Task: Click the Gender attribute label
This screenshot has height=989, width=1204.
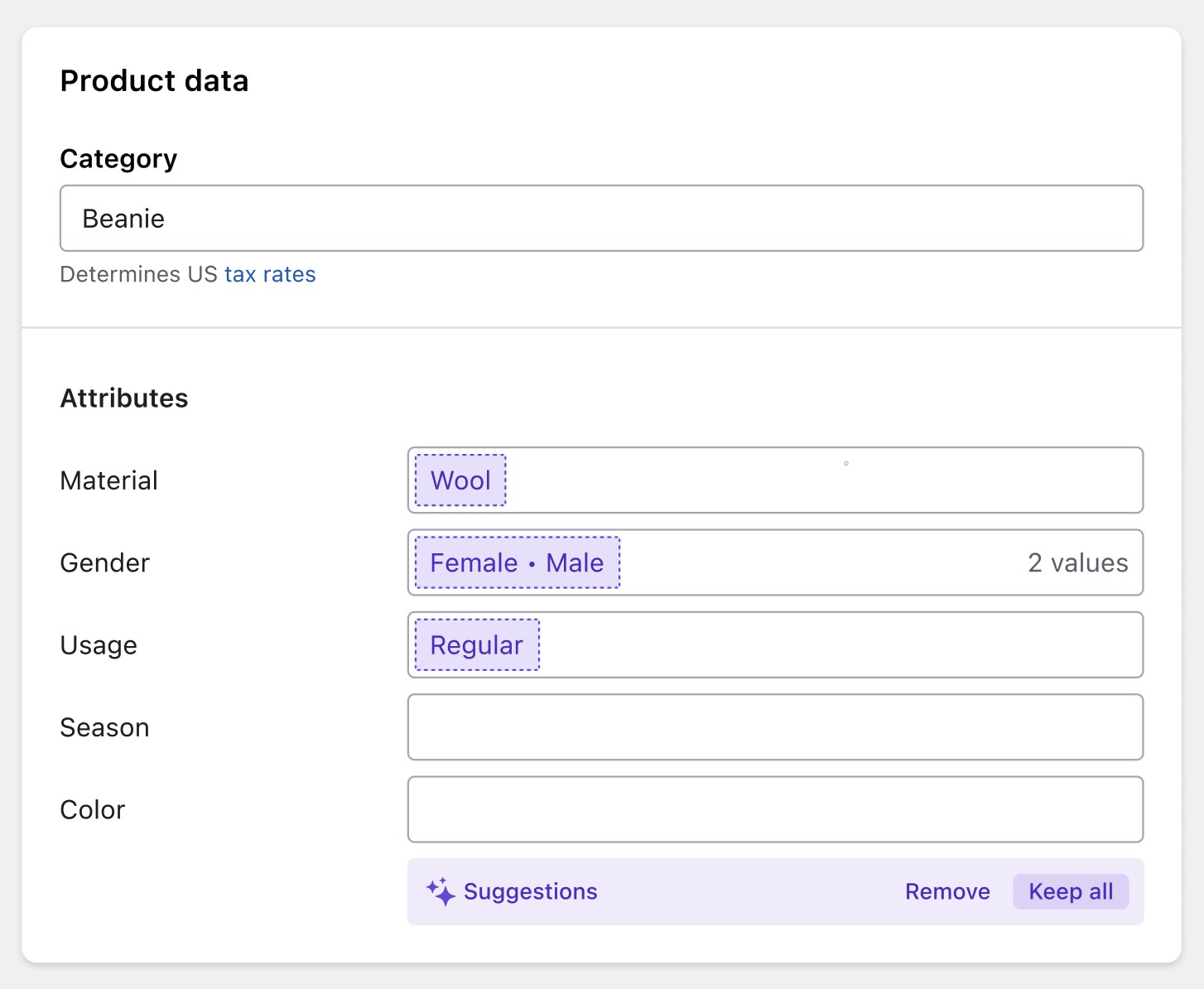Action: pyautogui.click(x=104, y=563)
